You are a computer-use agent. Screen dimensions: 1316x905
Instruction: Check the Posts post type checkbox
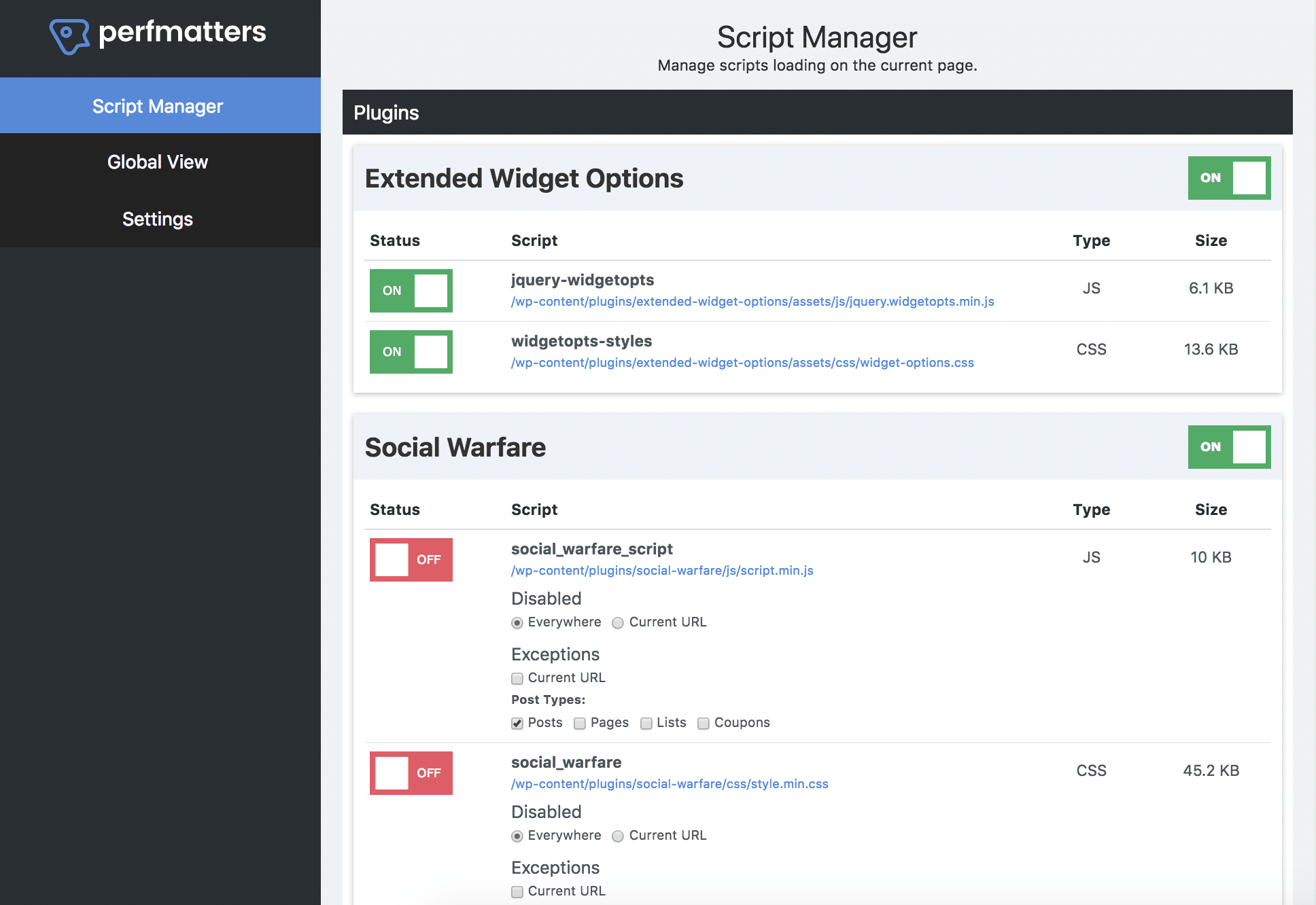pos(517,721)
